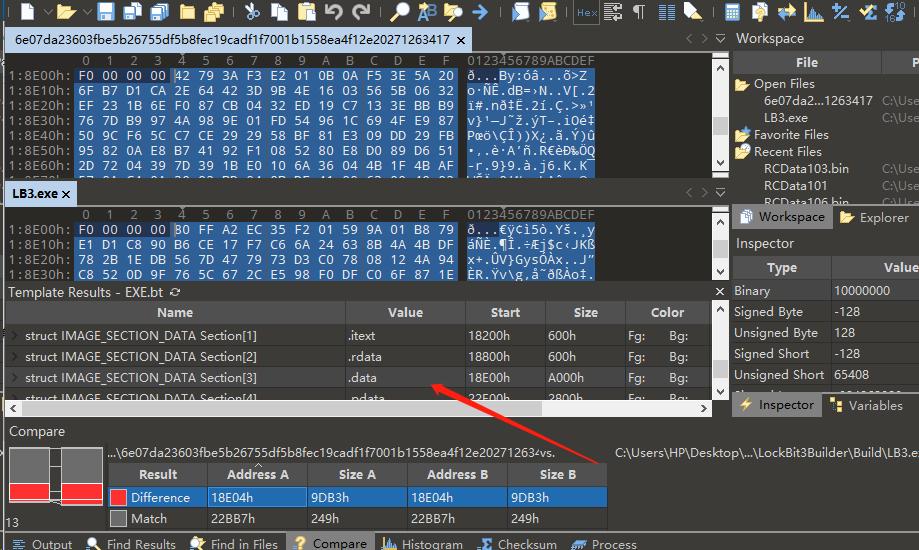Viewport: 919px width, 550px height.
Task: Click the Address A column header
Action: coord(257,474)
